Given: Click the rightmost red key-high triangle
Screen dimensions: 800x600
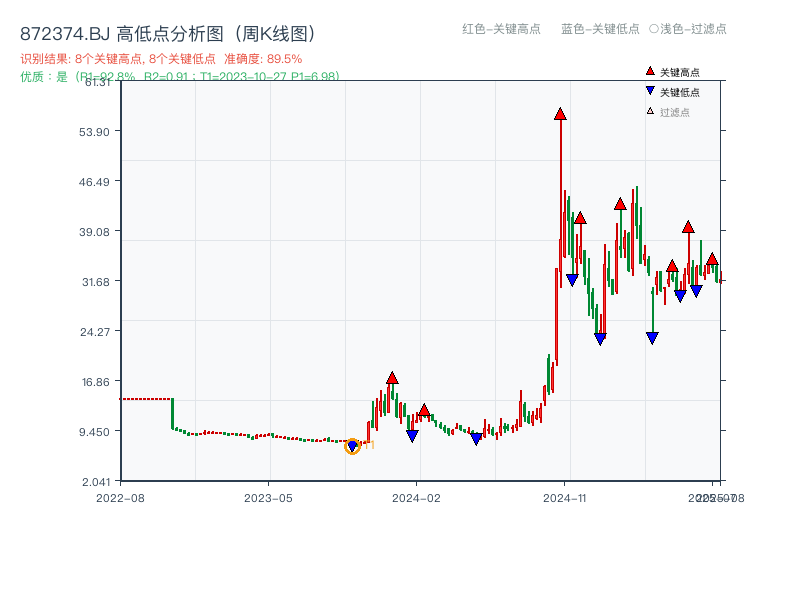Looking at the screenshot, I should [712, 259].
